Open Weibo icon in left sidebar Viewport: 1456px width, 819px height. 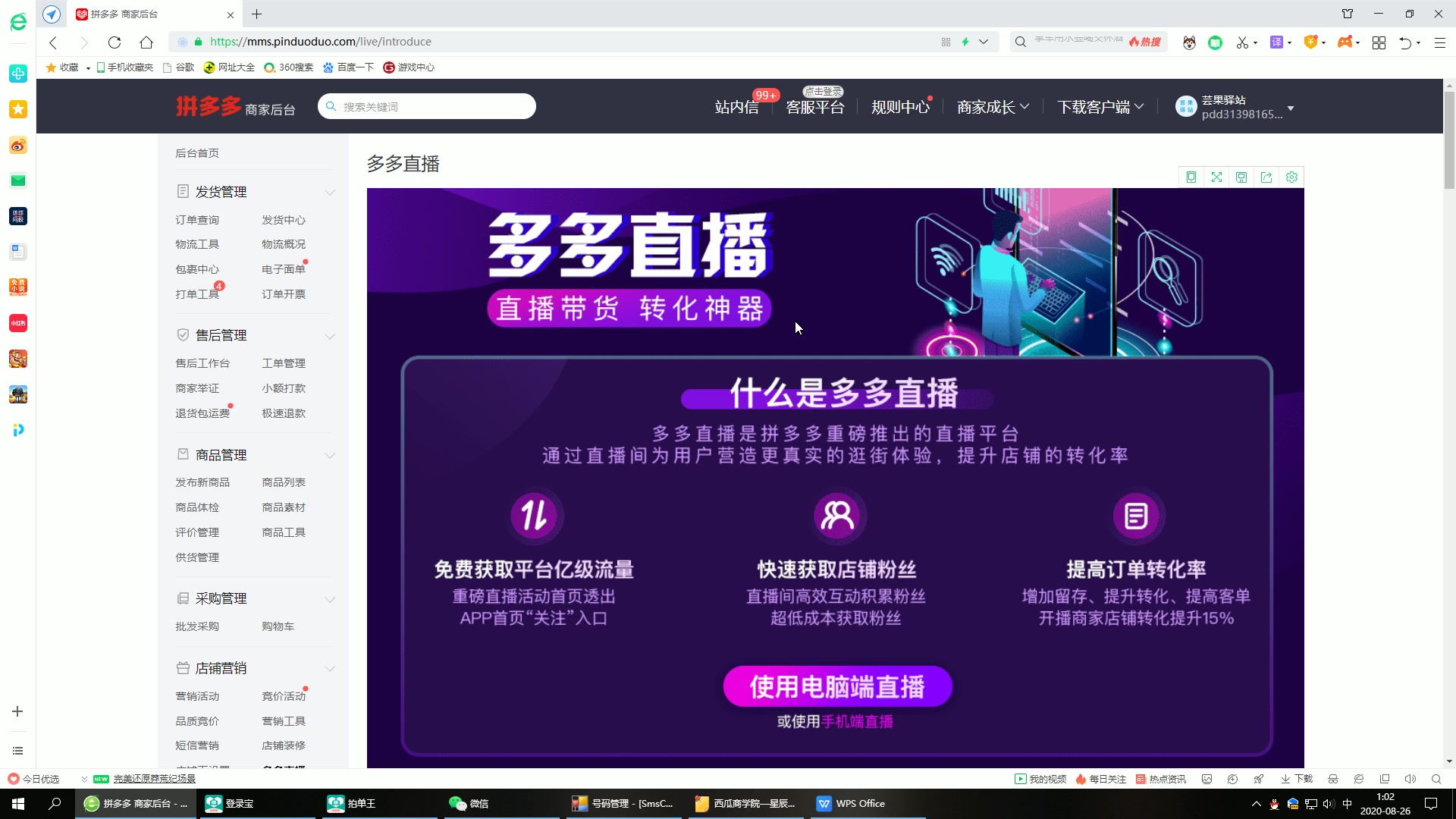(x=18, y=145)
